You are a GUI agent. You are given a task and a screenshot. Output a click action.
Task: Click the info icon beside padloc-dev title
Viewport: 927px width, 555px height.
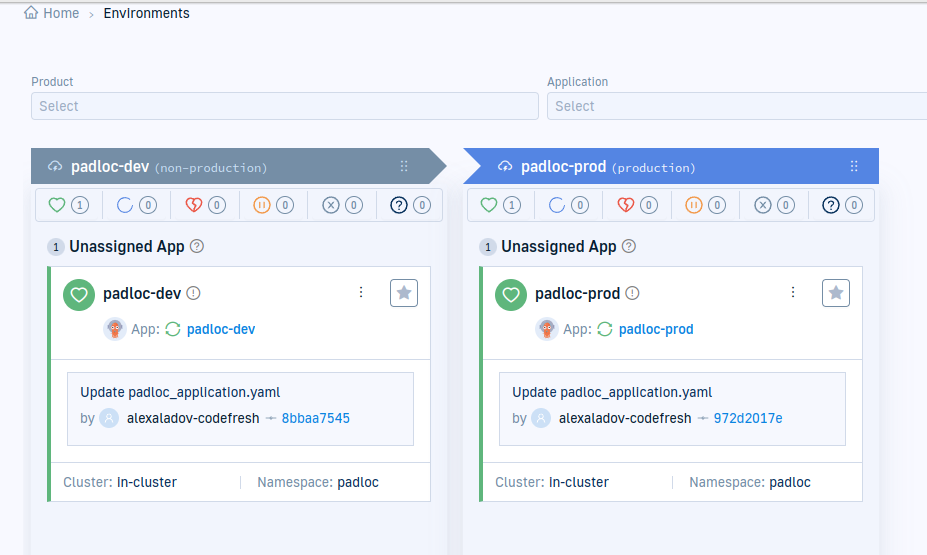(x=194, y=294)
